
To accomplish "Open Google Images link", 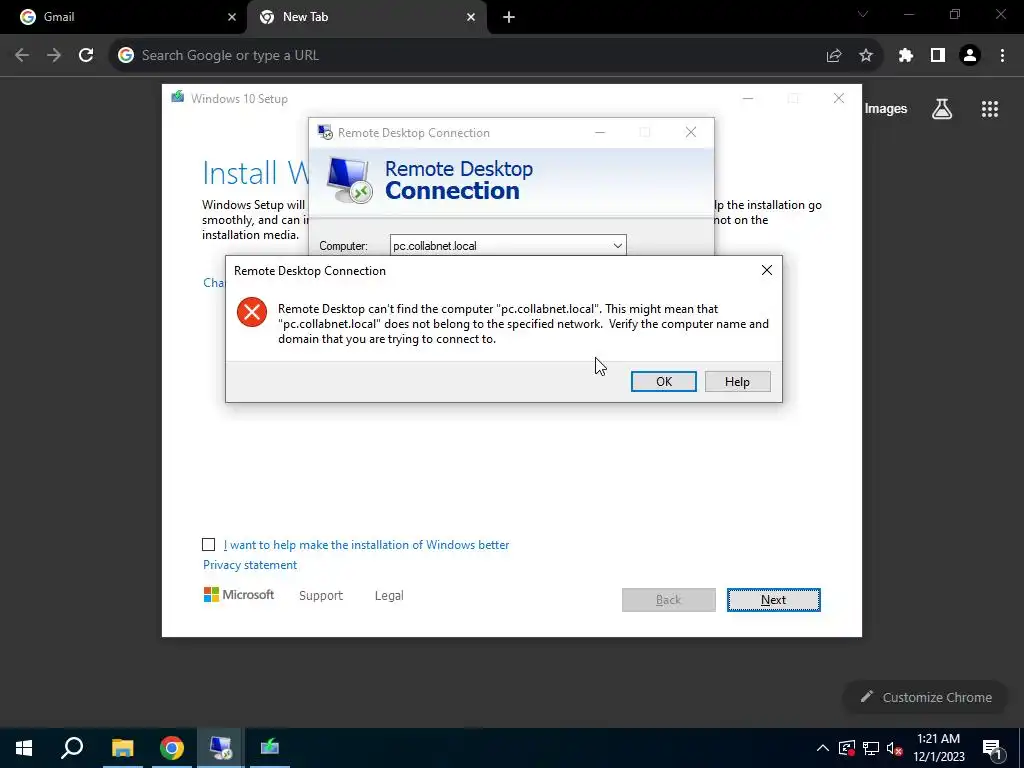I will 886,109.
